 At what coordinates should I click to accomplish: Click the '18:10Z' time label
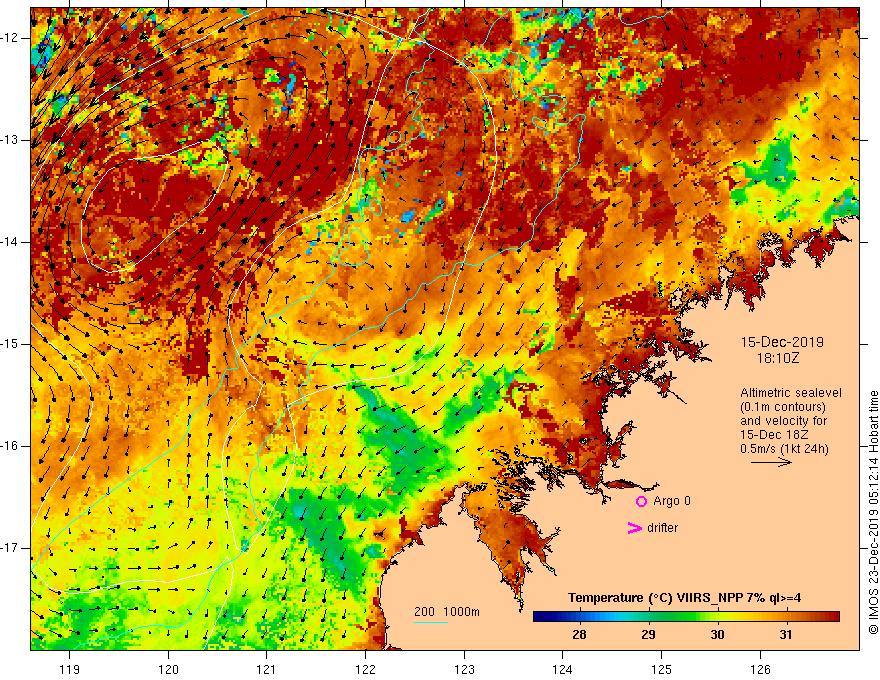[x=777, y=358]
